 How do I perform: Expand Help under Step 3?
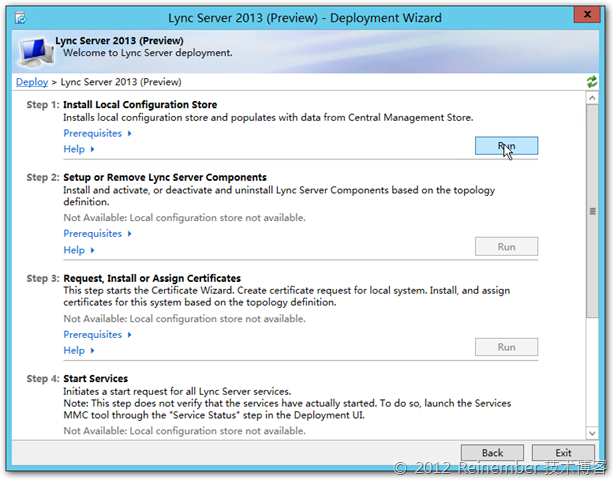(x=79, y=350)
